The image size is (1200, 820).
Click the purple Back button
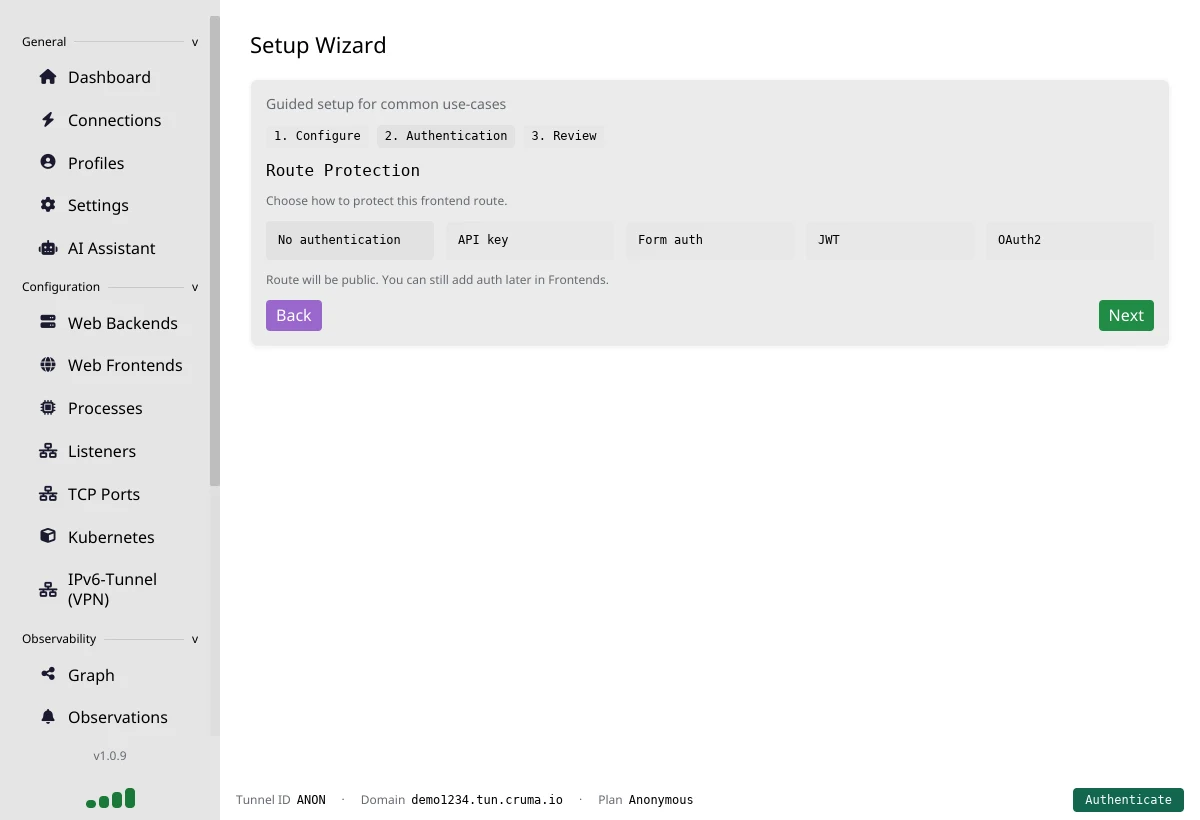294,315
